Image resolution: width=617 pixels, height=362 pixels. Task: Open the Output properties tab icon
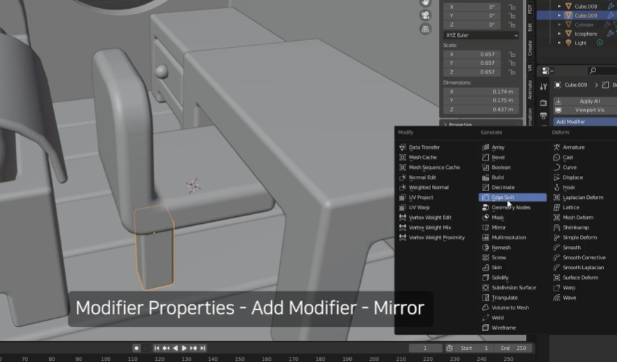click(543, 116)
